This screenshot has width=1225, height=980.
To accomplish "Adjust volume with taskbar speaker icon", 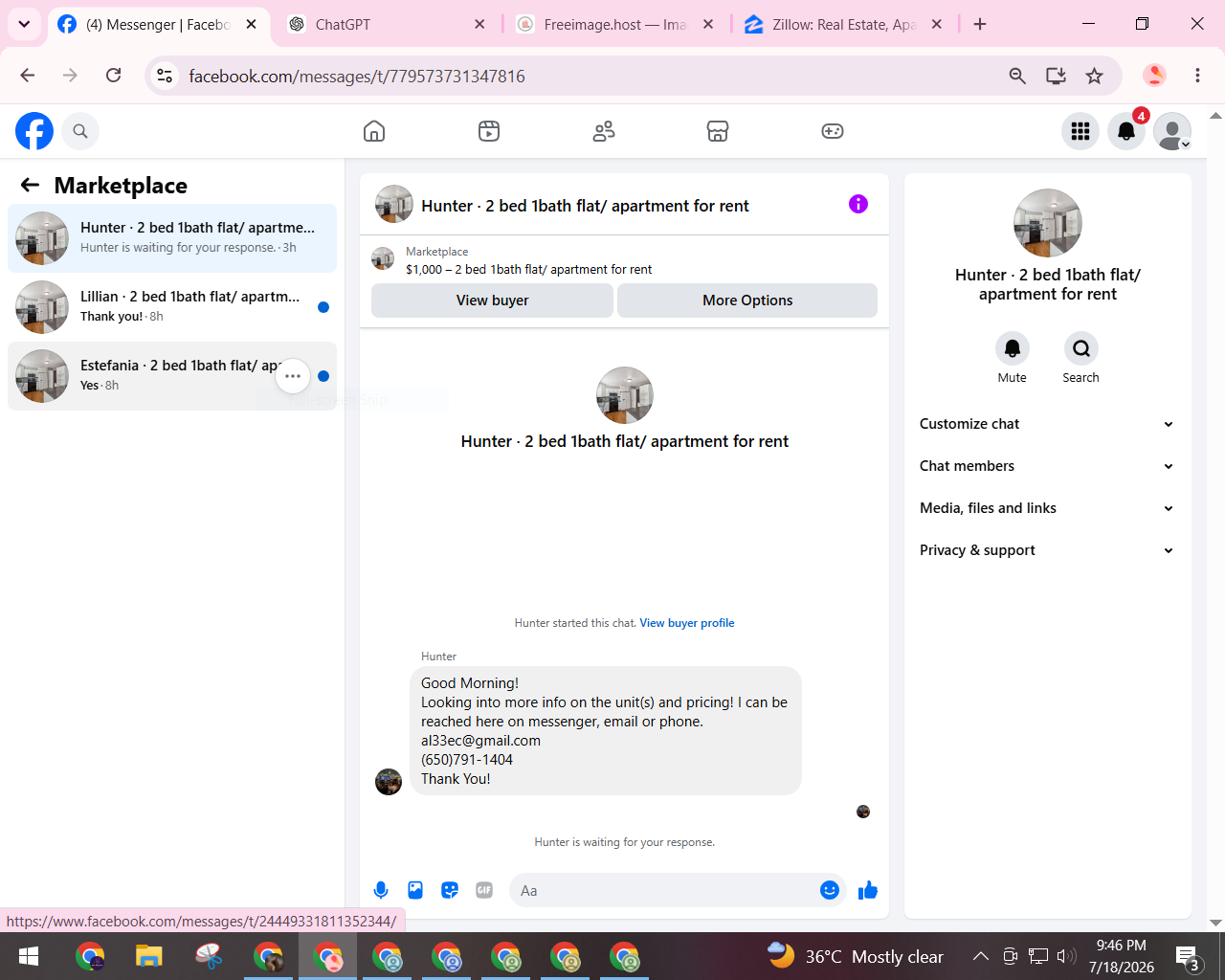I will tap(1066, 956).
